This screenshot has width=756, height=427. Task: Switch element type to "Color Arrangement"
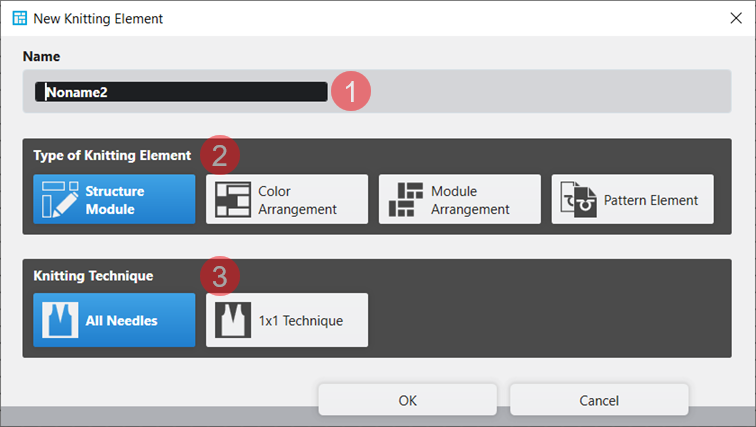(287, 200)
